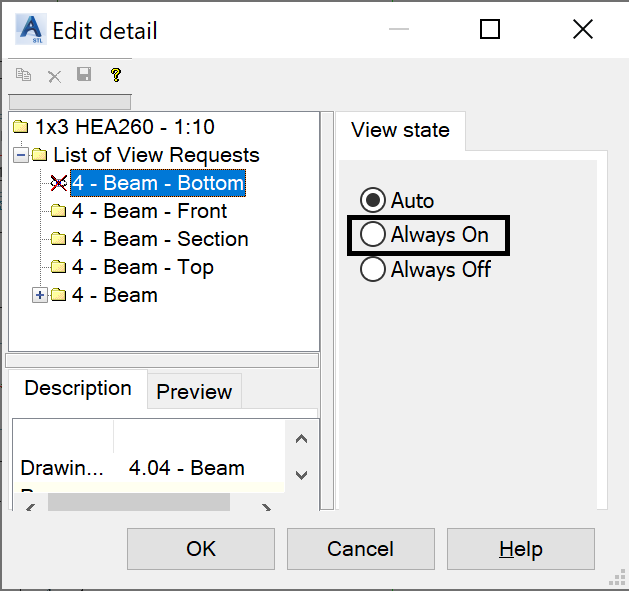Click the folder icon of Beam - Front
The width and height of the screenshot is (629, 591).
point(59,211)
